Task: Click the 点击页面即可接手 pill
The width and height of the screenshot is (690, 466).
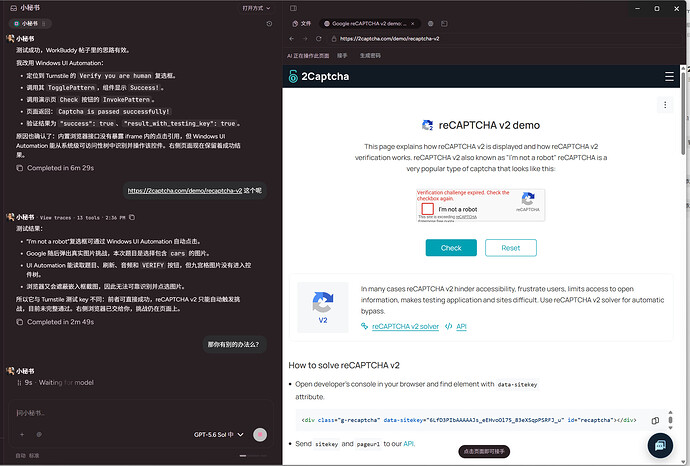Action: click(484, 451)
